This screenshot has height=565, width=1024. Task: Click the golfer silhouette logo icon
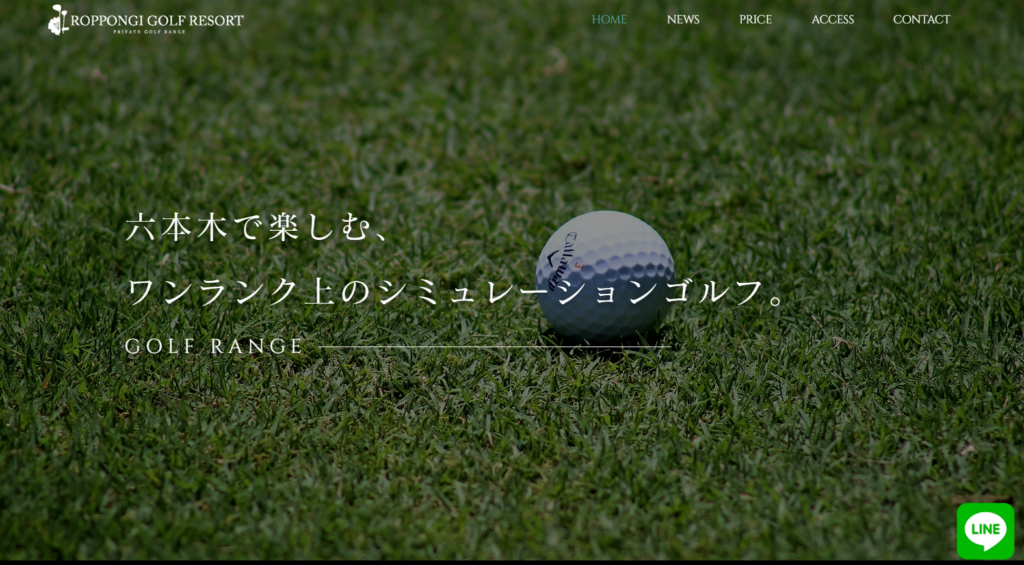pos(59,20)
